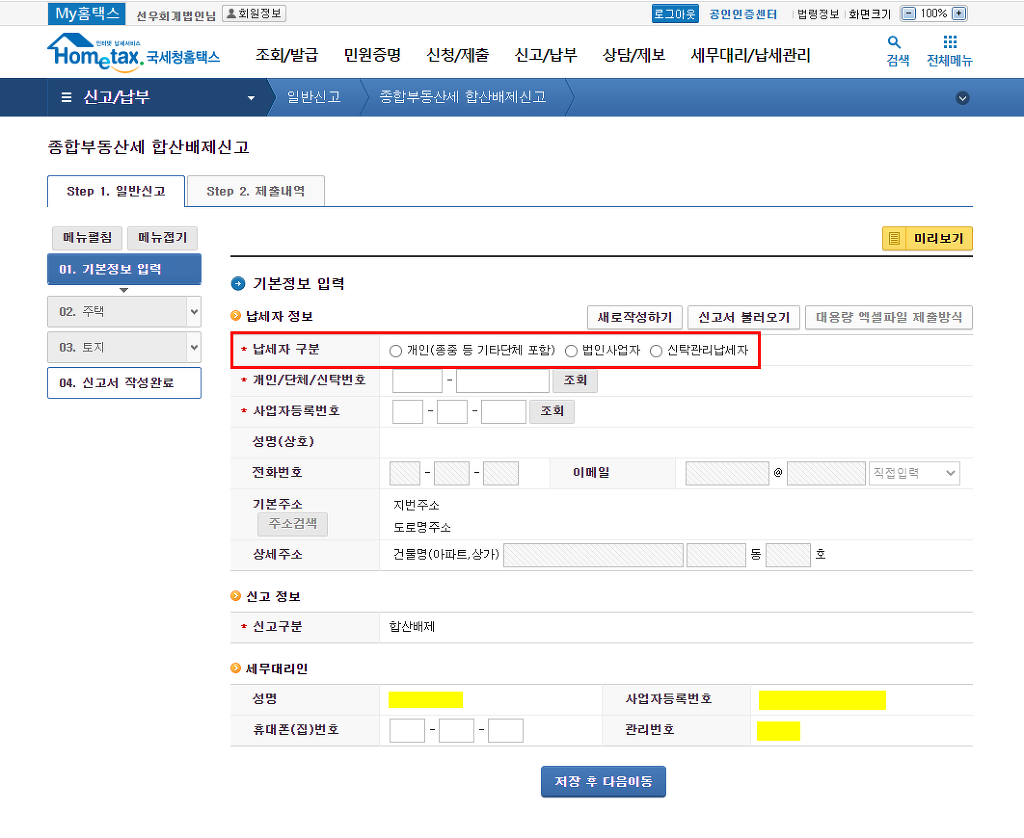
Task: Expand the 03. 토지 dropdown arrow
Action: (194, 347)
